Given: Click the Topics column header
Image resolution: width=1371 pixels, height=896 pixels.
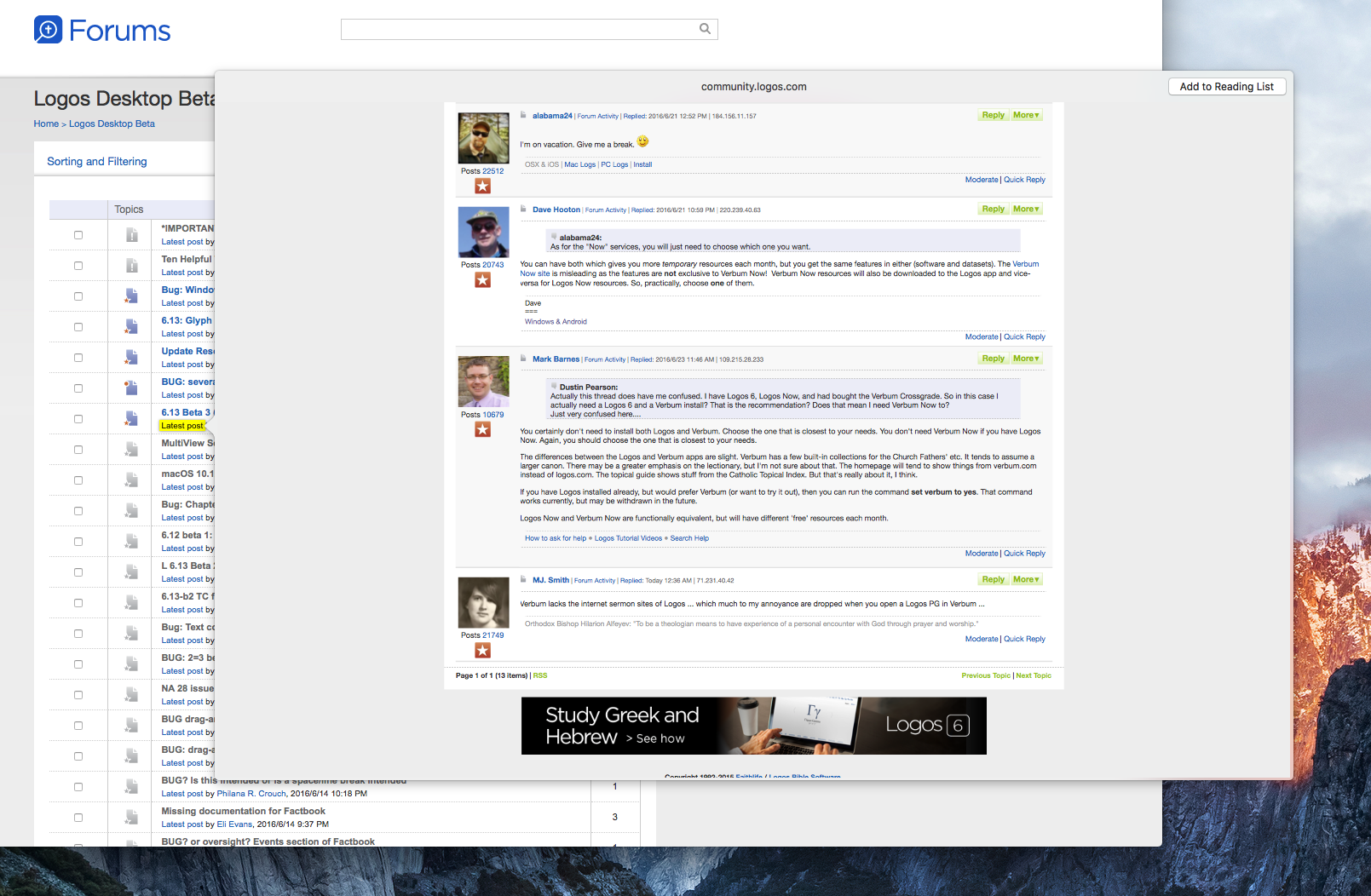Looking at the screenshot, I should click(x=129, y=210).
